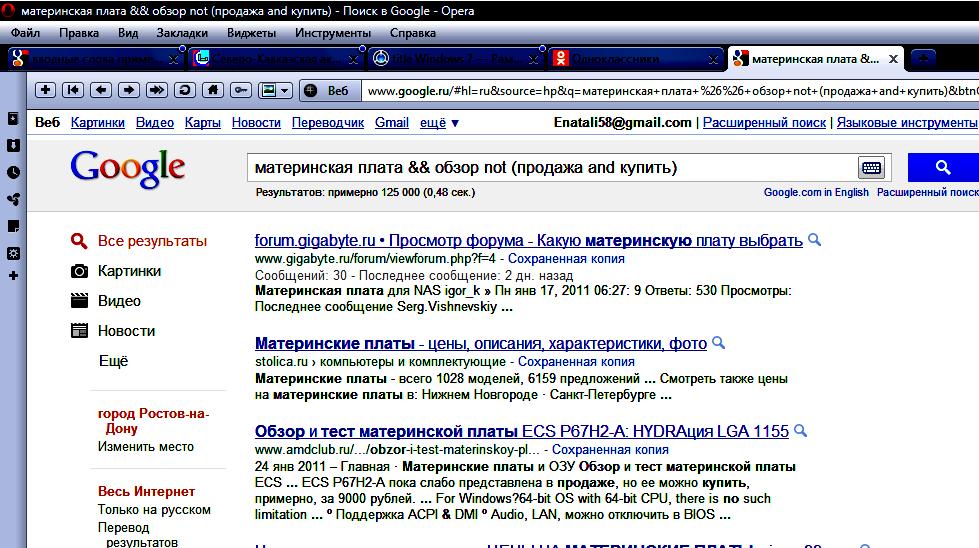Screen dimensions: 979x548
Task: Open Widgets gear panel in sidebar
Action: [13, 253]
